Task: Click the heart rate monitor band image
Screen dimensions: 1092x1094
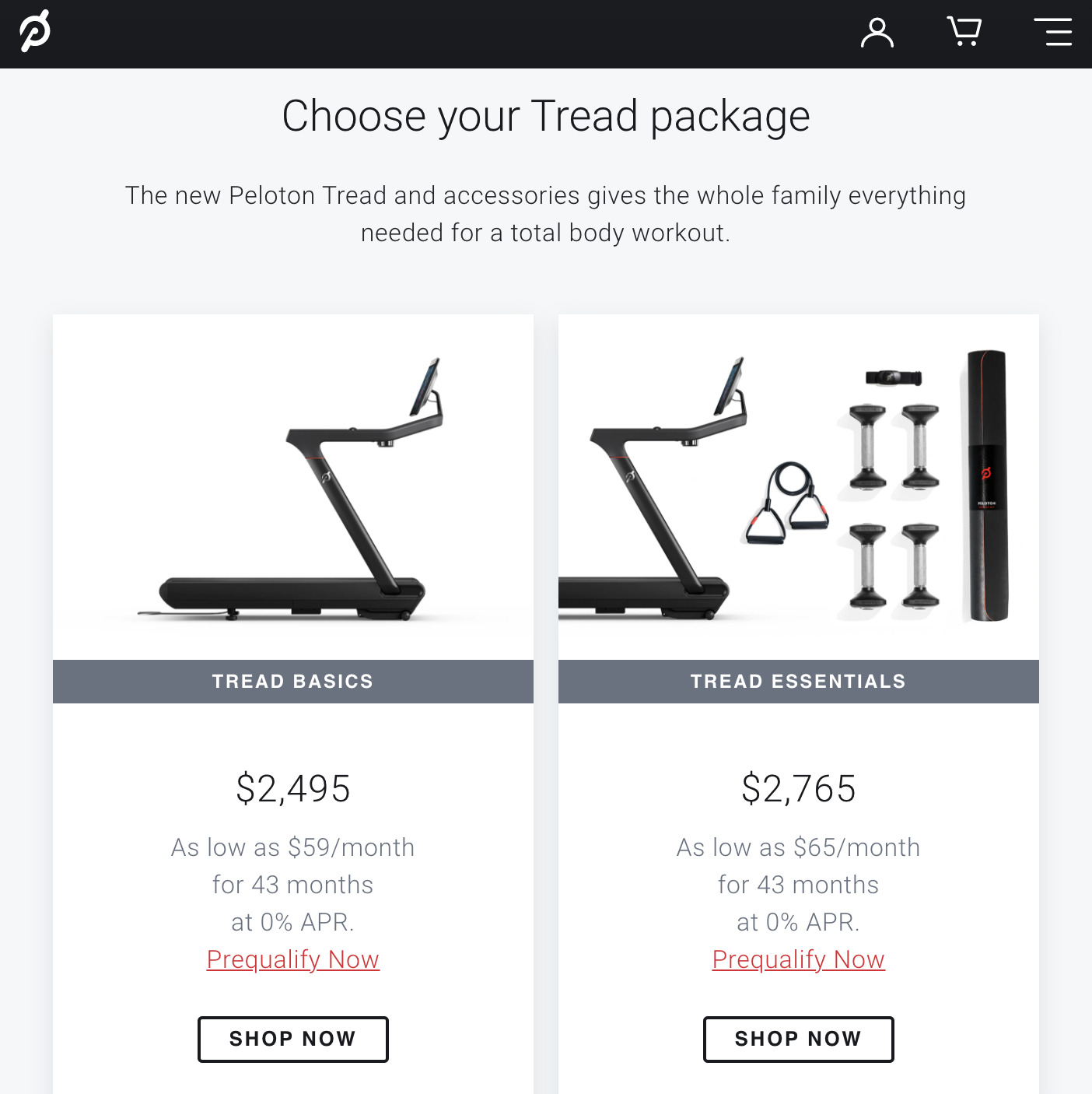Action: pos(894,378)
